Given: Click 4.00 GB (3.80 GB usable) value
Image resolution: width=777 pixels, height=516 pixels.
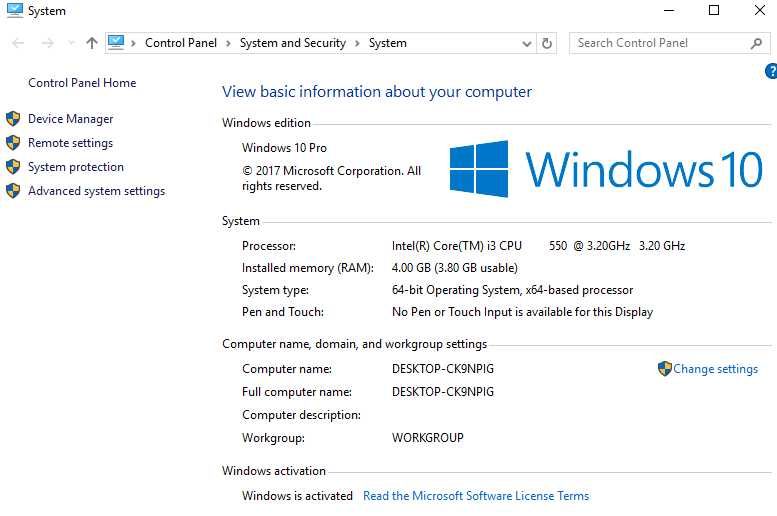Looking at the screenshot, I should tap(454, 268).
